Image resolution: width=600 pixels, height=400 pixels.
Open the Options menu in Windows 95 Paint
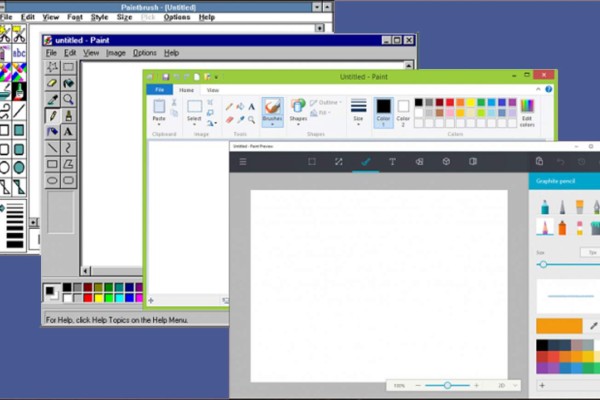(x=145, y=53)
